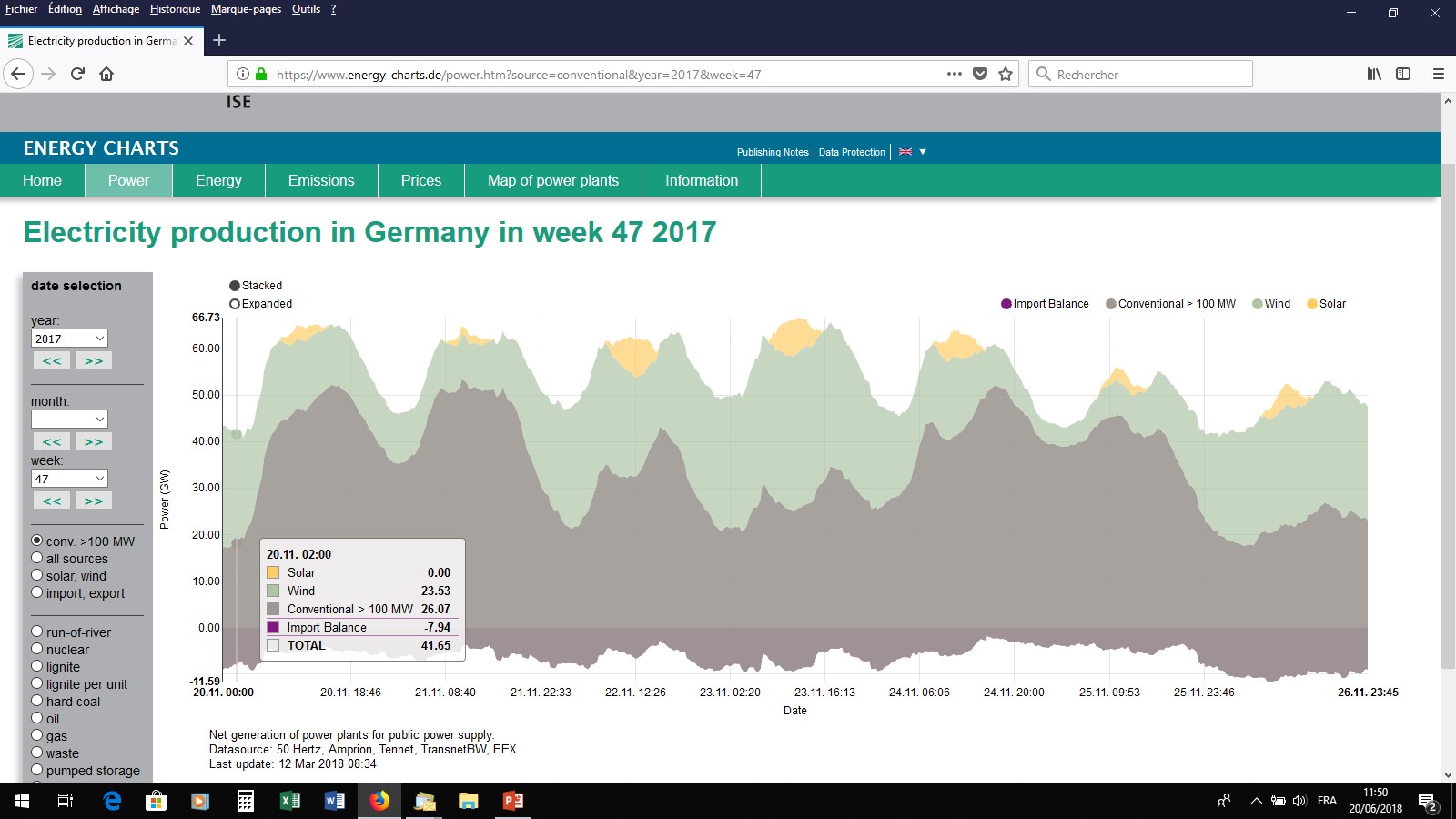Open a new browser tab
This screenshot has width=1456, height=819.
pos(219,40)
